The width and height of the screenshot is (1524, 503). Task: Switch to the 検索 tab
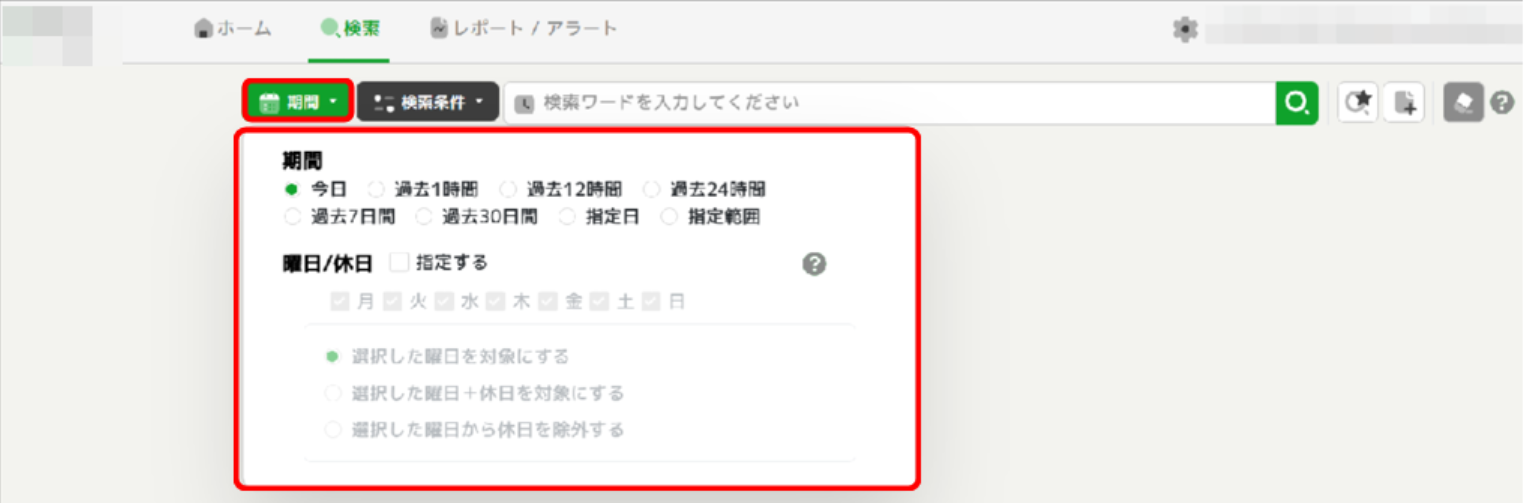tap(349, 29)
